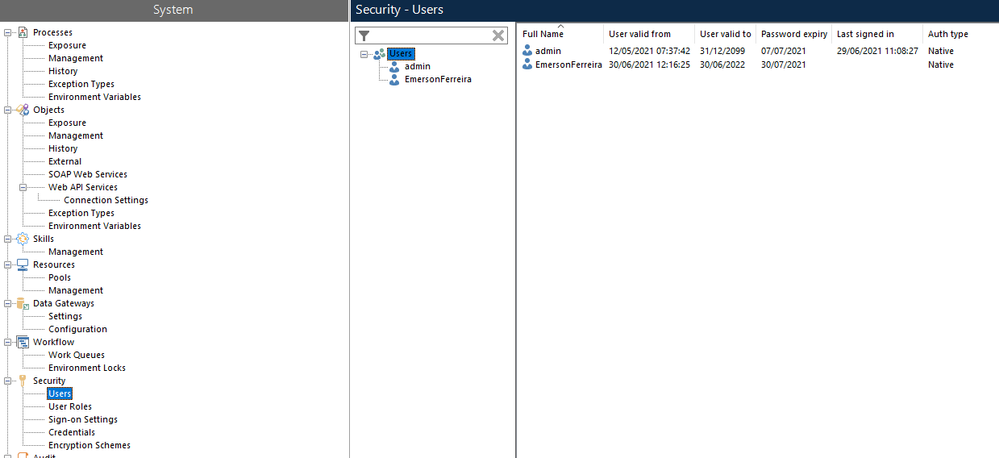The image size is (999, 458).
Task: Open Management under Objects
Action: point(75,136)
